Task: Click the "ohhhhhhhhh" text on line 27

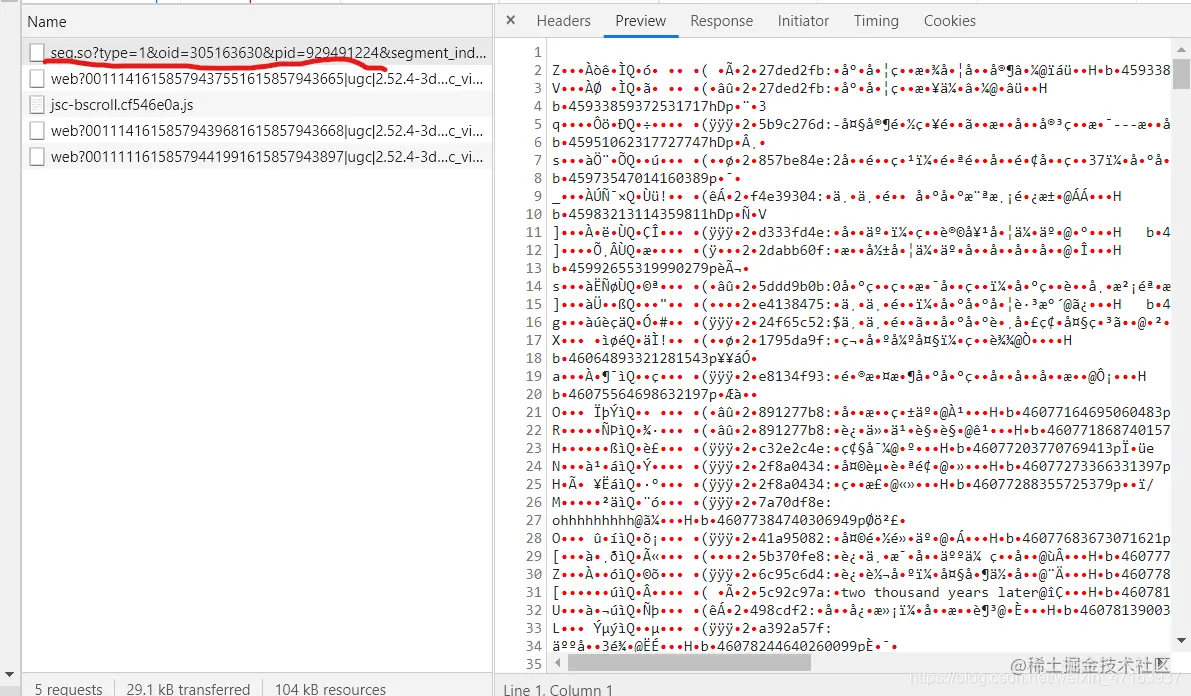Action: coord(592,520)
